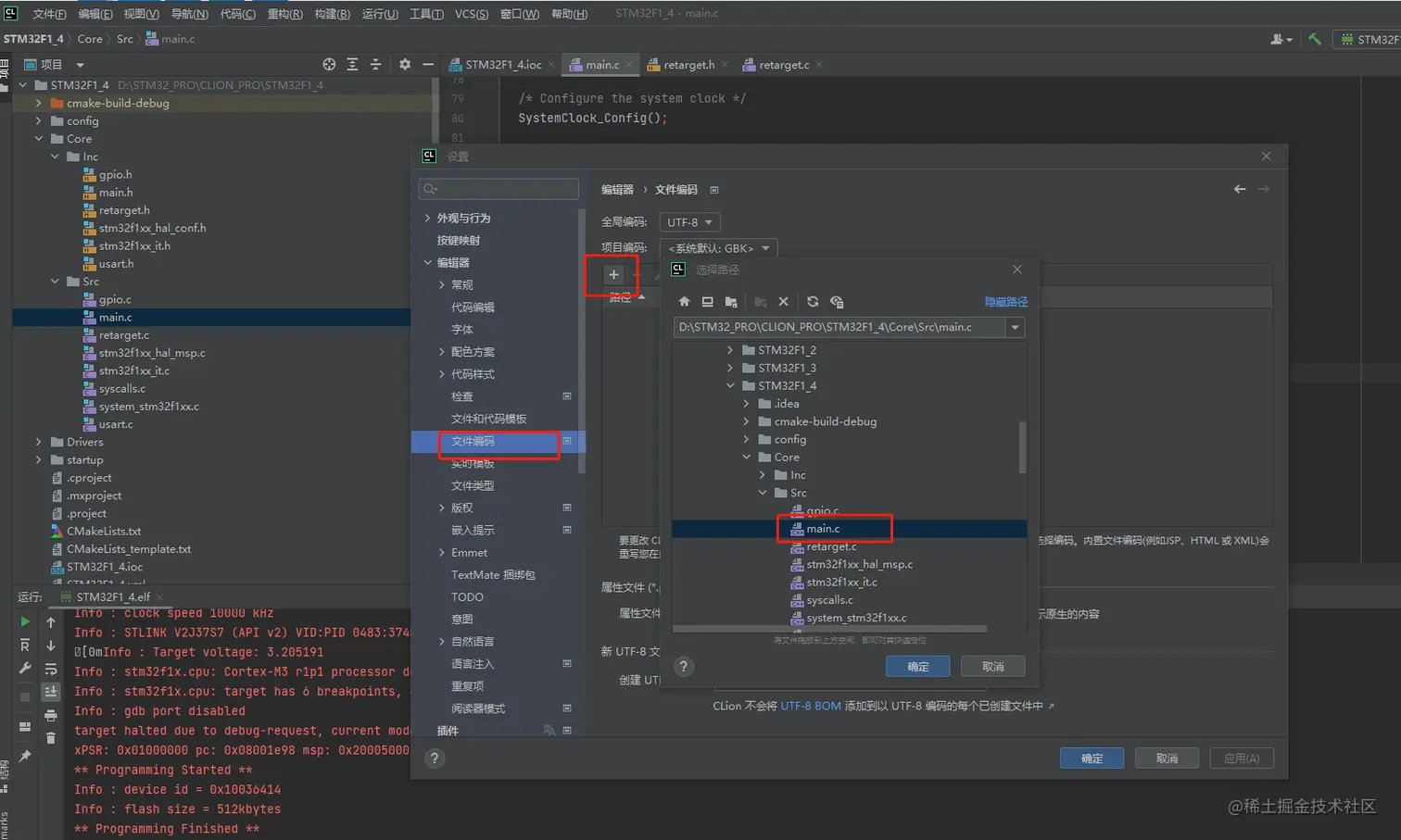Refresh the path chooser file tree
Image resolution: width=1401 pixels, height=840 pixels.
pos(813,302)
